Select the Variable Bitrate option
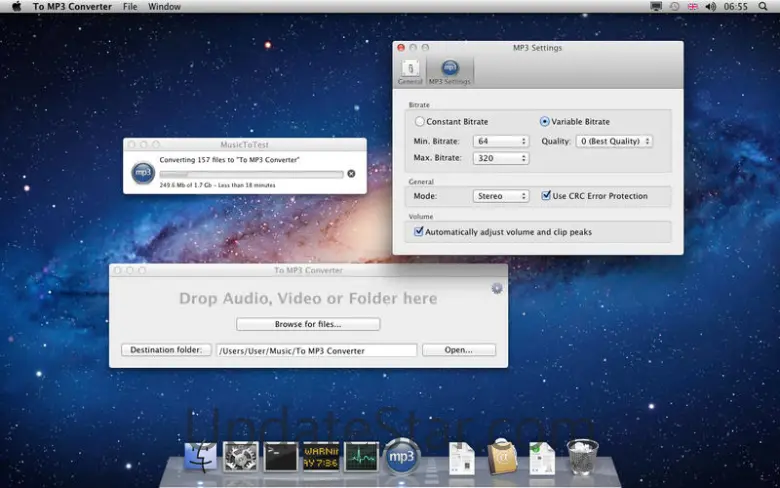This screenshot has height=488, width=780. pyautogui.click(x=545, y=122)
